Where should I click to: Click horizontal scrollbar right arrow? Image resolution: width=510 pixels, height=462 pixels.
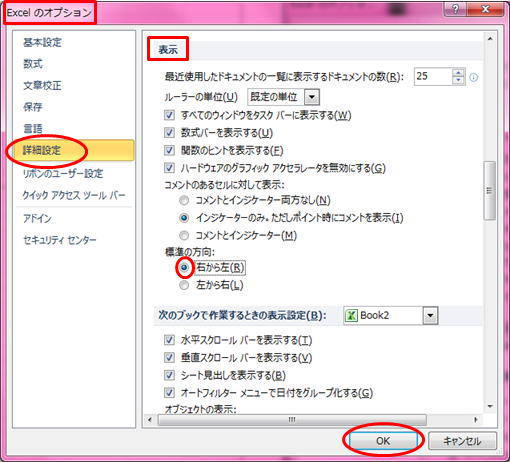coord(476,420)
